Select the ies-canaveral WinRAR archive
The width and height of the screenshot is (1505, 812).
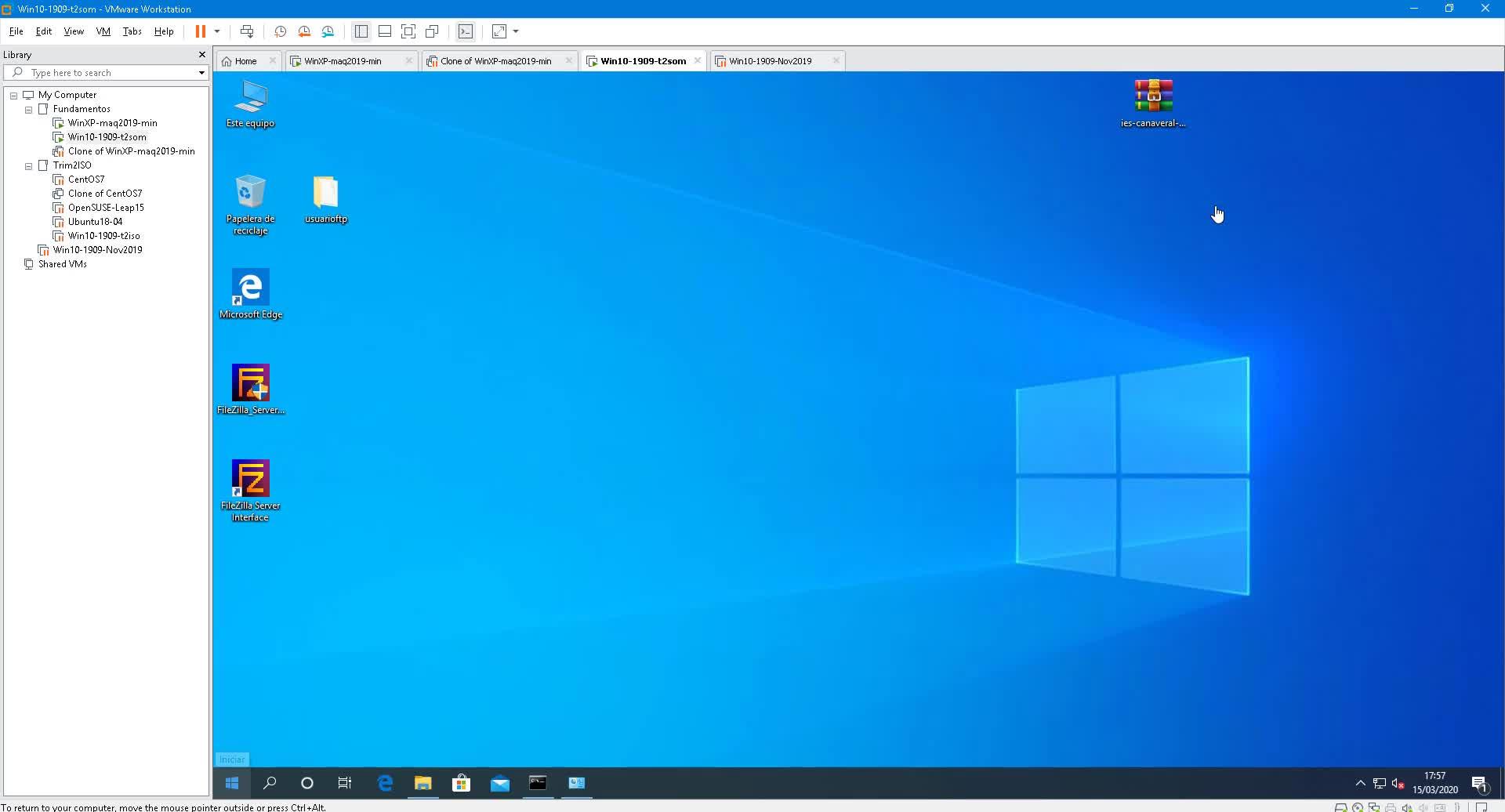pyautogui.click(x=1153, y=103)
